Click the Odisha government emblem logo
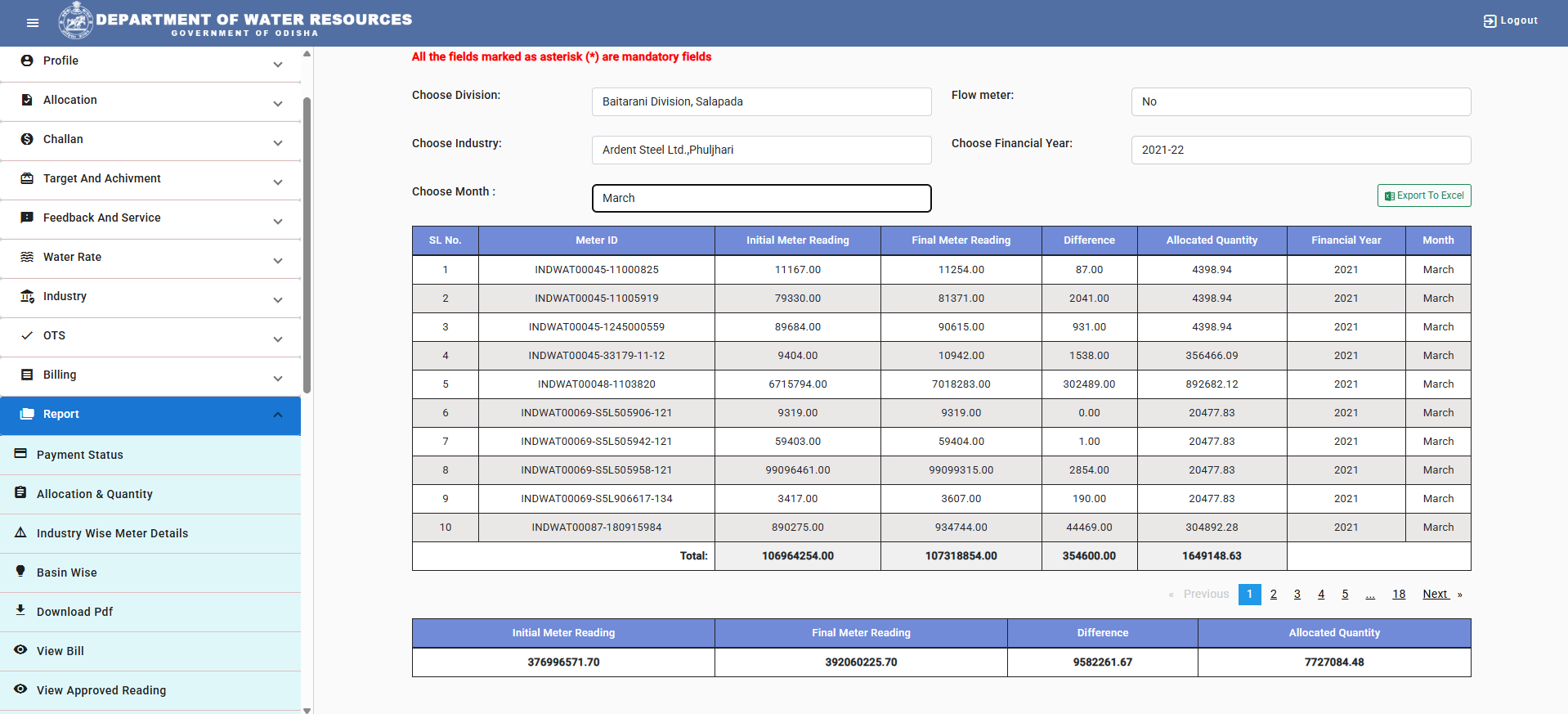1568x714 pixels. 76,20
